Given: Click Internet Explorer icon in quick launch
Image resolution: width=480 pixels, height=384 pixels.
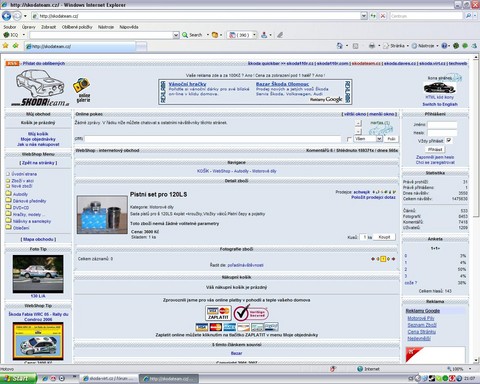Looking at the screenshot, I should pyautogui.click(x=45, y=378).
